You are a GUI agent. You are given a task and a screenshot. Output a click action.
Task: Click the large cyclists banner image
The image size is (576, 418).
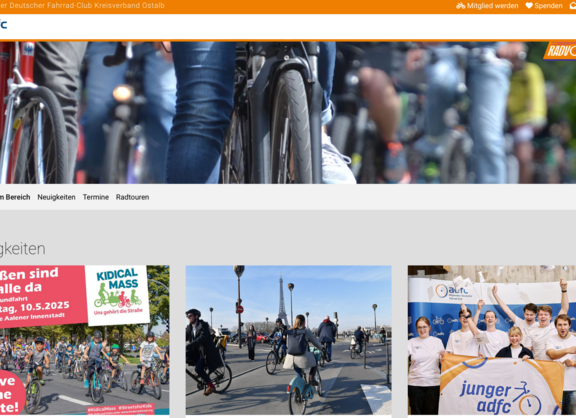pos(288,112)
